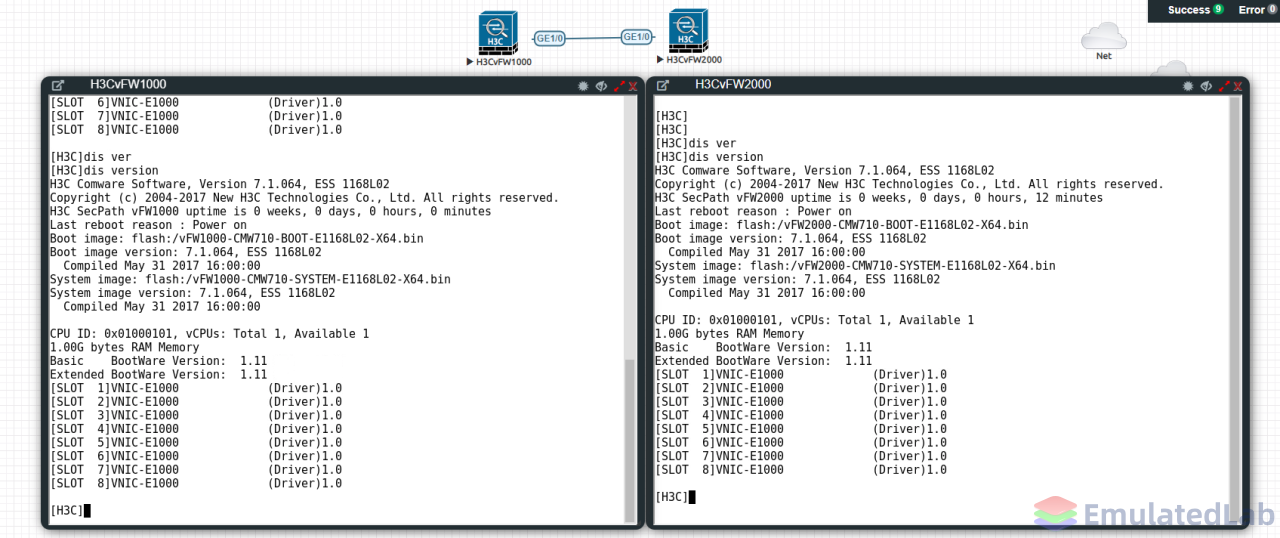The height and width of the screenshot is (538, 1280).
Task: Close the H3CvFW2000 console window
Action: (1238, 86)
